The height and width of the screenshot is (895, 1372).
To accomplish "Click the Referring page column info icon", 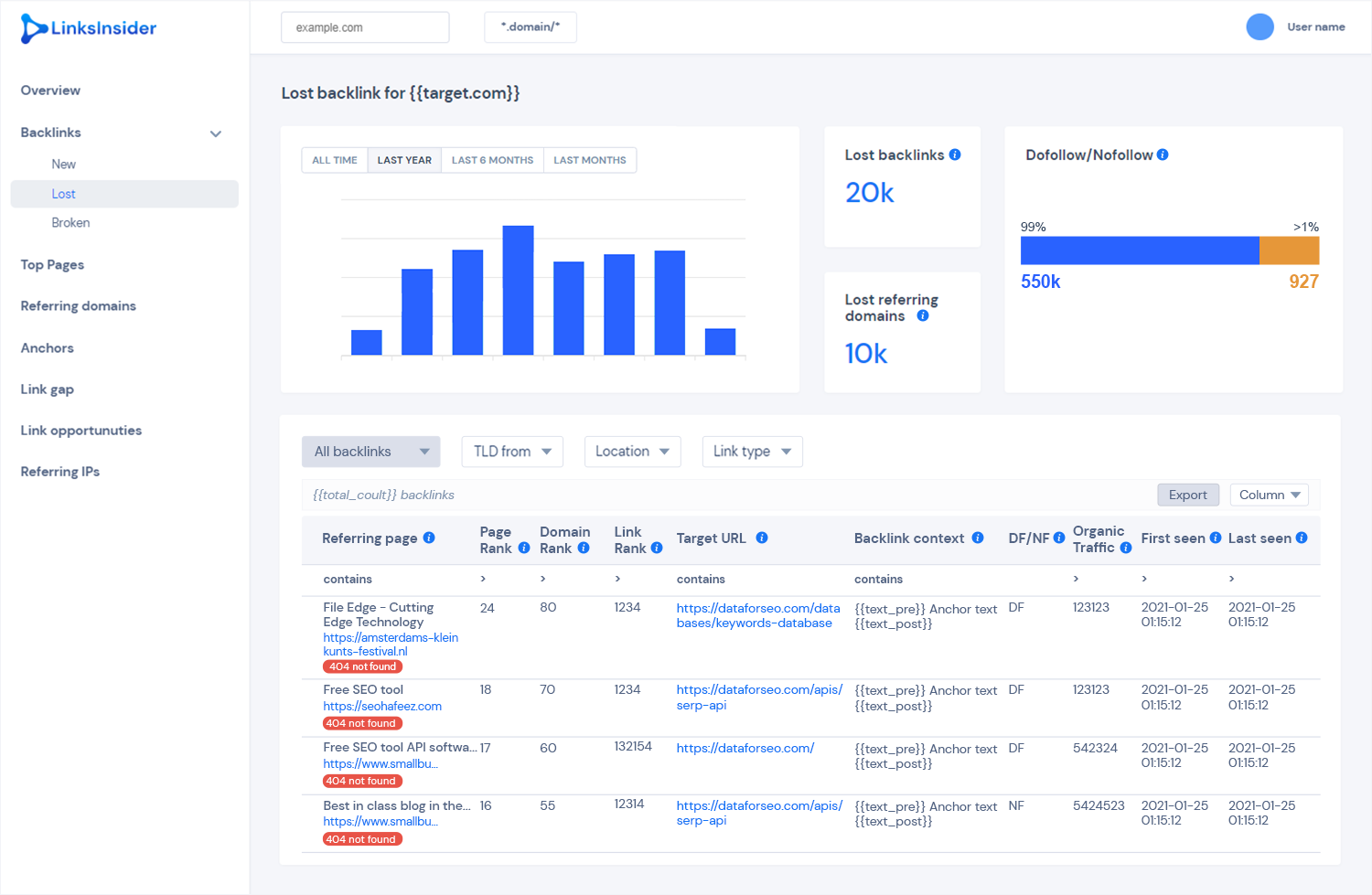I will coord(429,538).
